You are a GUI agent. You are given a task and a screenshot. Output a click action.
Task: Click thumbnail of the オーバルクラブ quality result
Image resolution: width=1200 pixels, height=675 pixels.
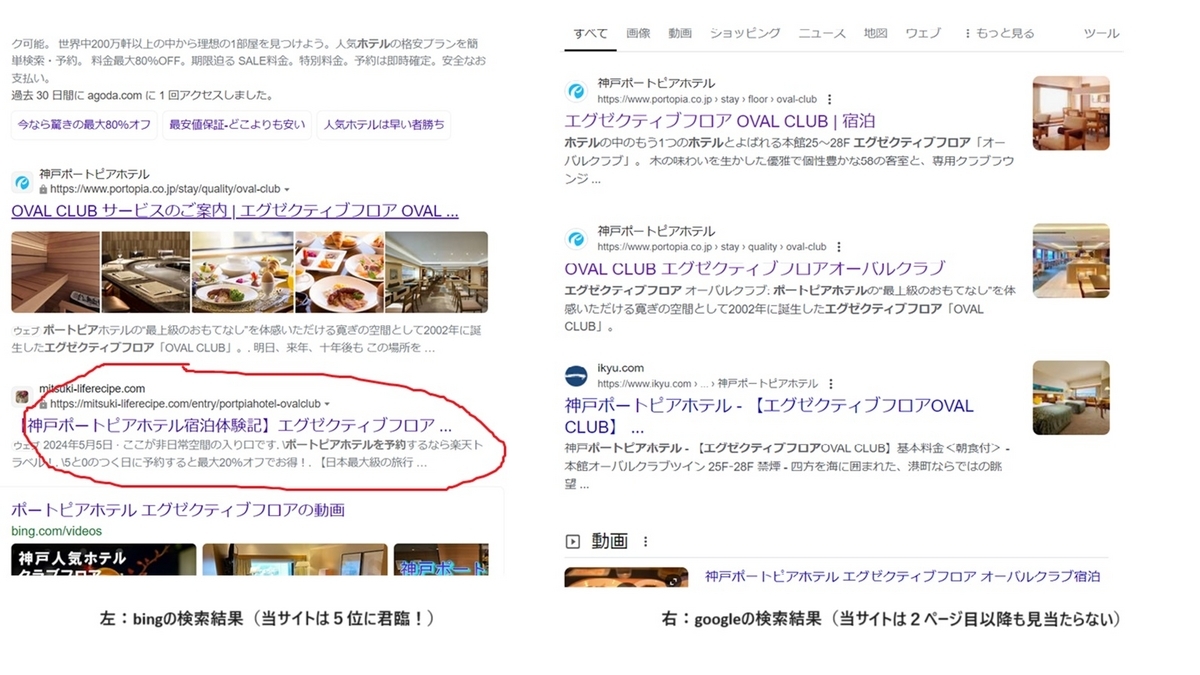click(x=1071, y=260)
